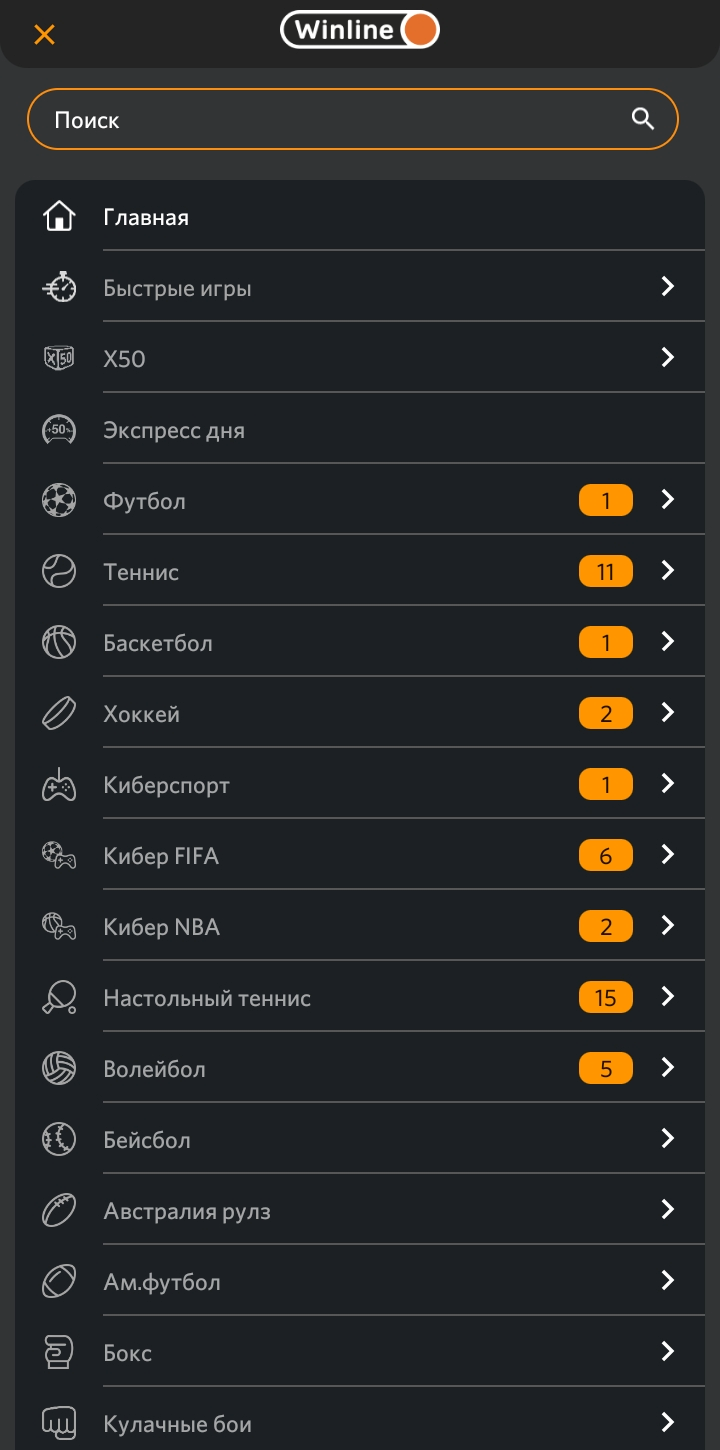Expand the X50 chevron arrow
Screen dimensions: 720x1450
pyautogui.click(x=668, y=357)
